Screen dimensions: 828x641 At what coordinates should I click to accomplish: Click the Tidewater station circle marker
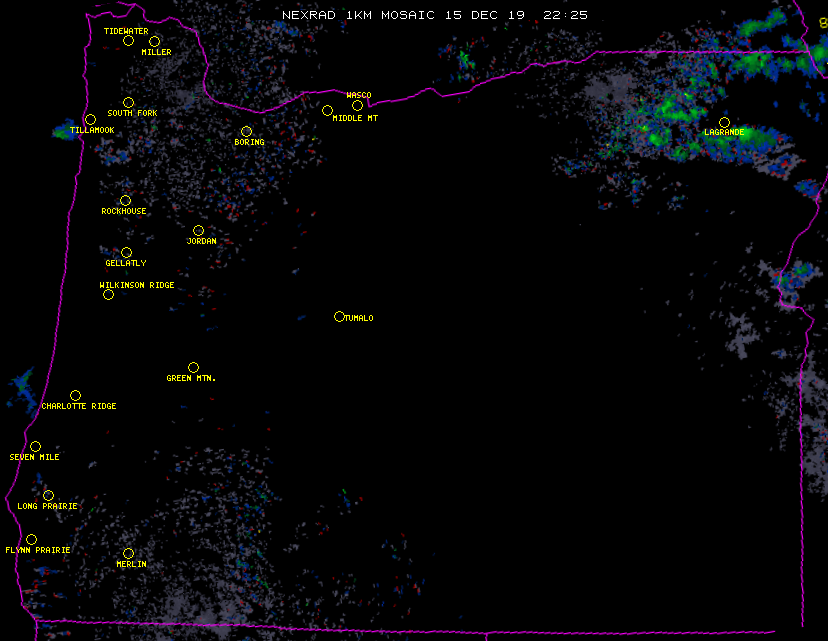tap(128, 41)
